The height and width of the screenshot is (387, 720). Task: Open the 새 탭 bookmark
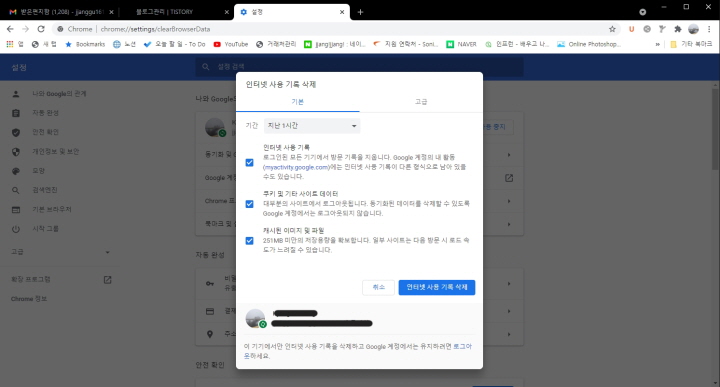coord(44,44)
